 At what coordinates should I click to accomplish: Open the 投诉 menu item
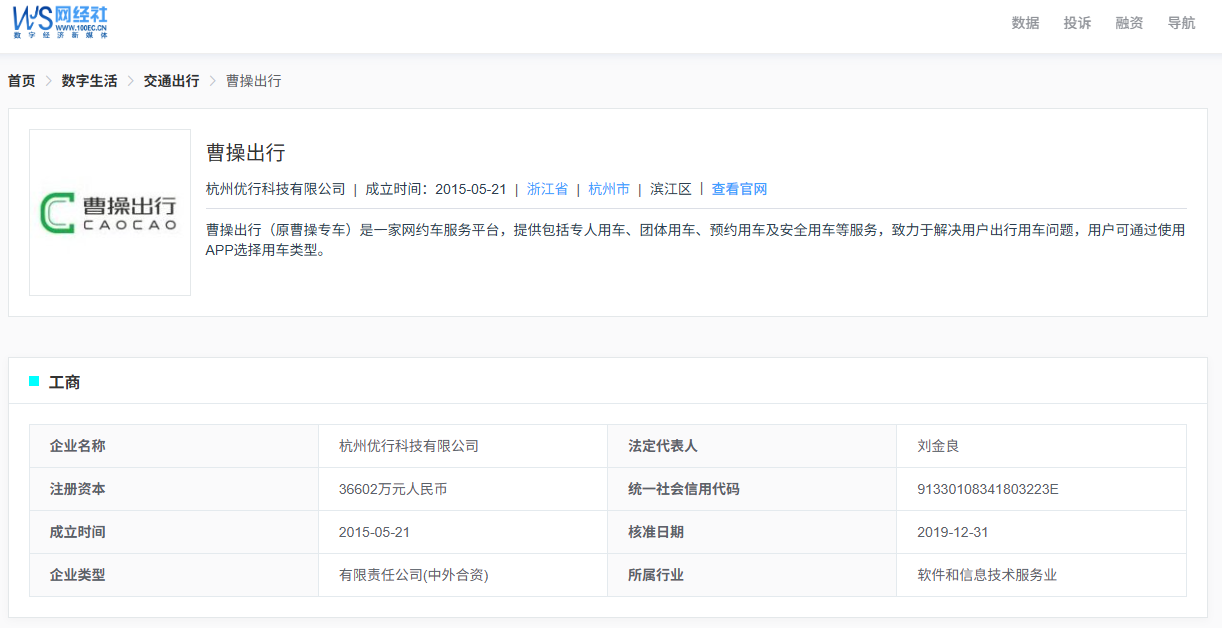coord(1077,23)
